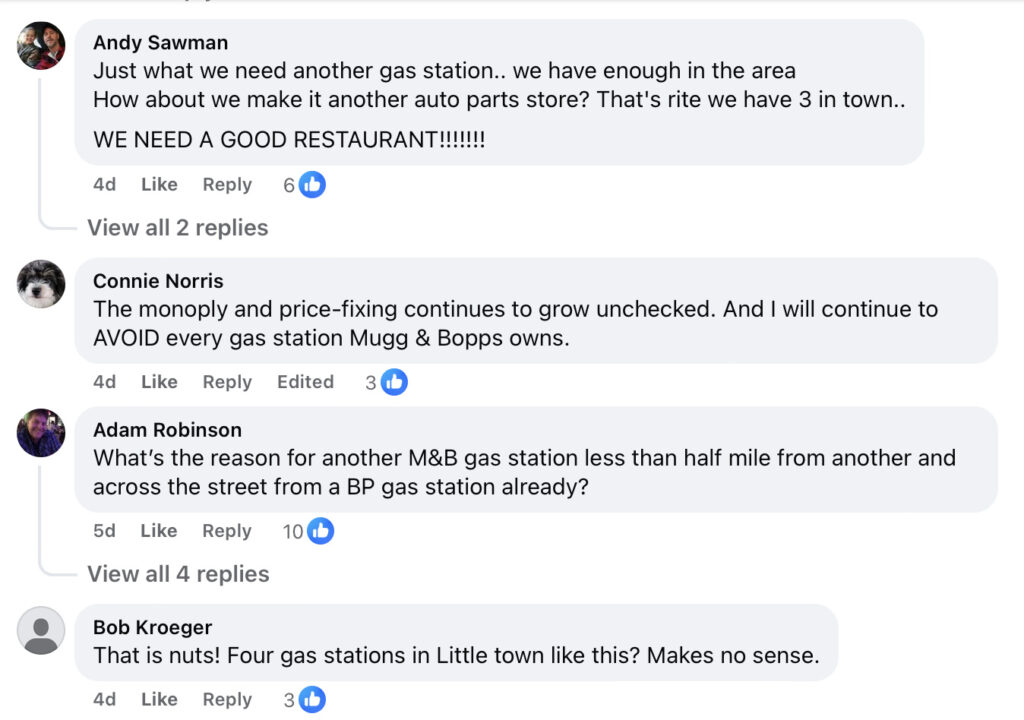Reply to Bob Kroeger's comment
The image size is (1024, 720).
point(226,699)
